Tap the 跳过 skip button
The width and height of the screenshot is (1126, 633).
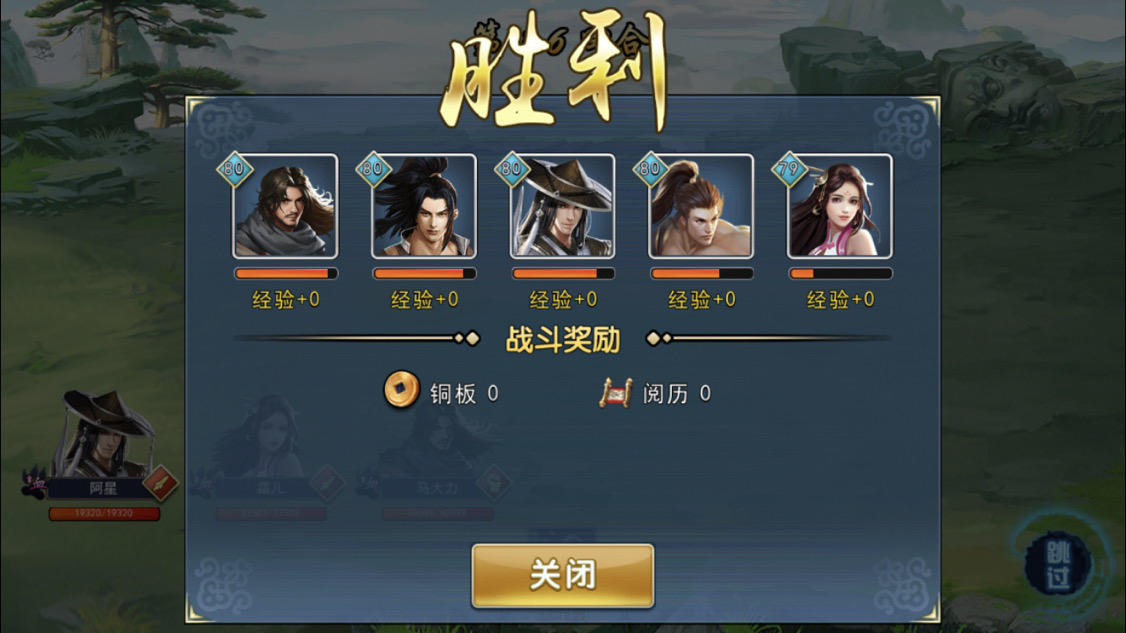(1058, 565)
